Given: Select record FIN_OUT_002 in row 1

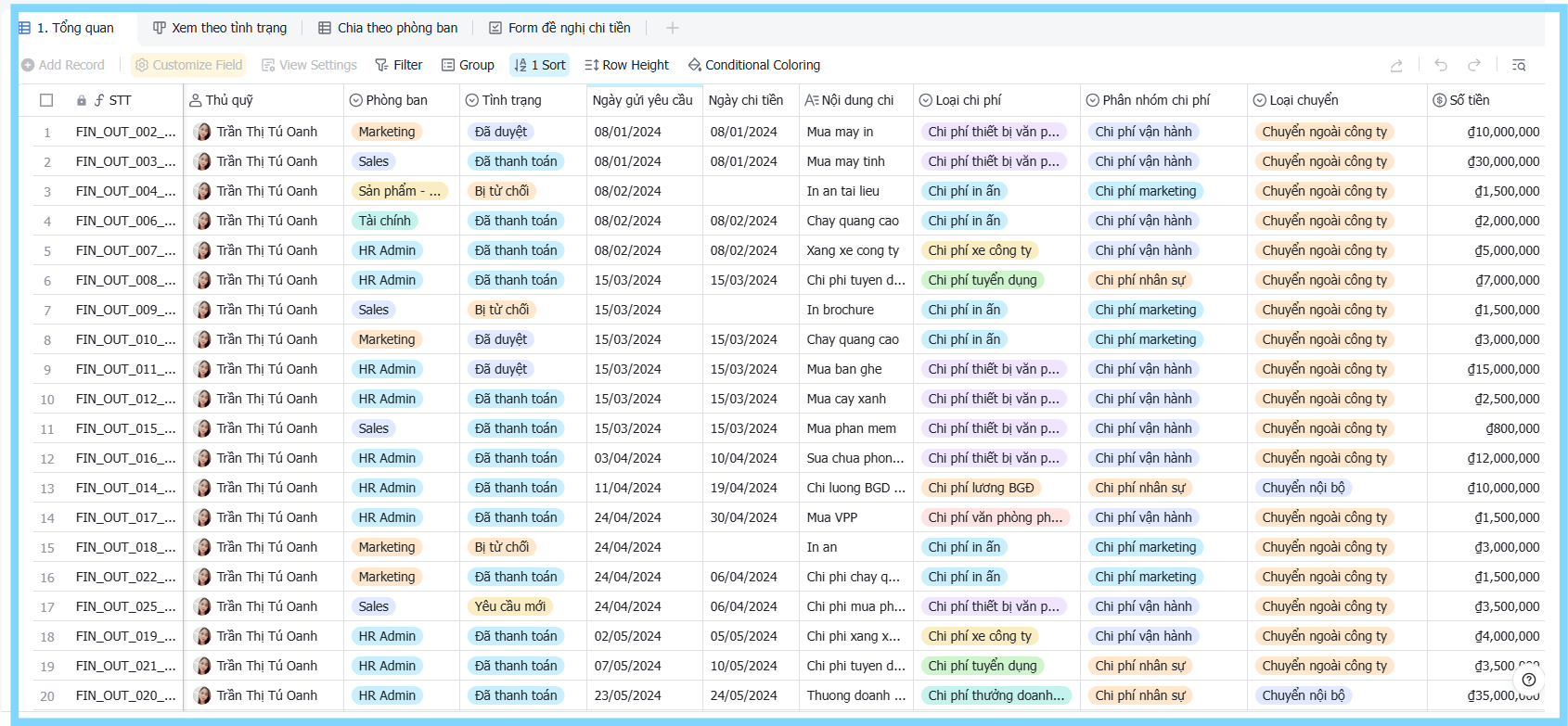Looking at the screenshot, I should point(126,132).
